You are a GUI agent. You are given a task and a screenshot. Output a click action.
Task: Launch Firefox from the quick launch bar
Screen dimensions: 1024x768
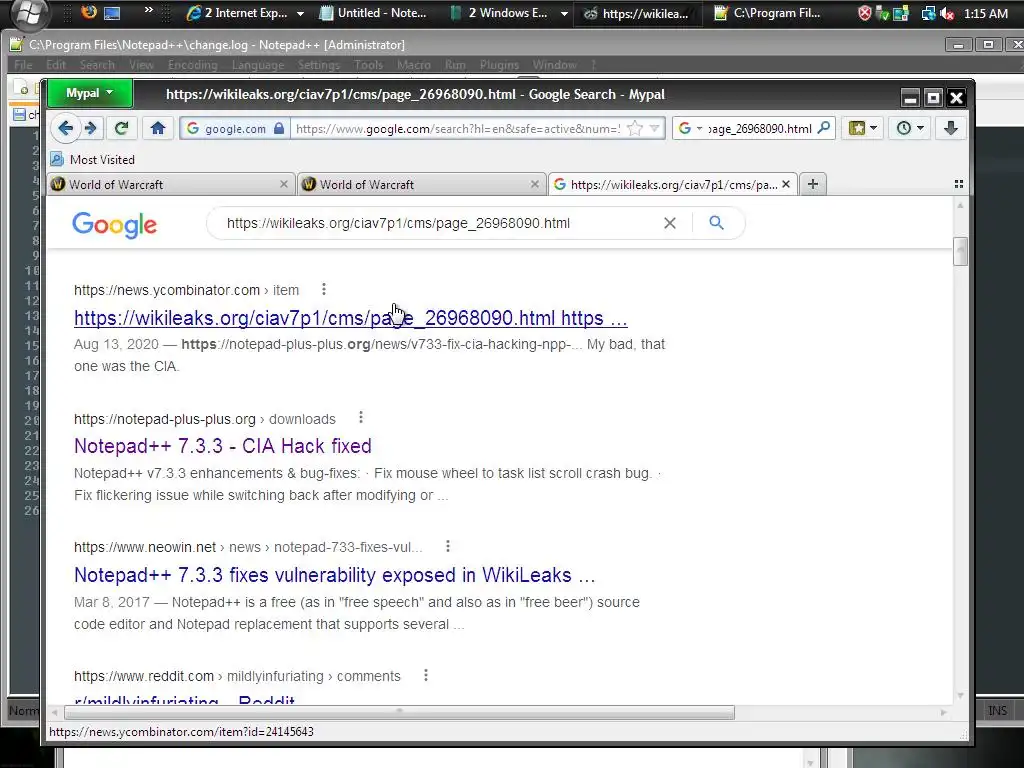(88, 12)
